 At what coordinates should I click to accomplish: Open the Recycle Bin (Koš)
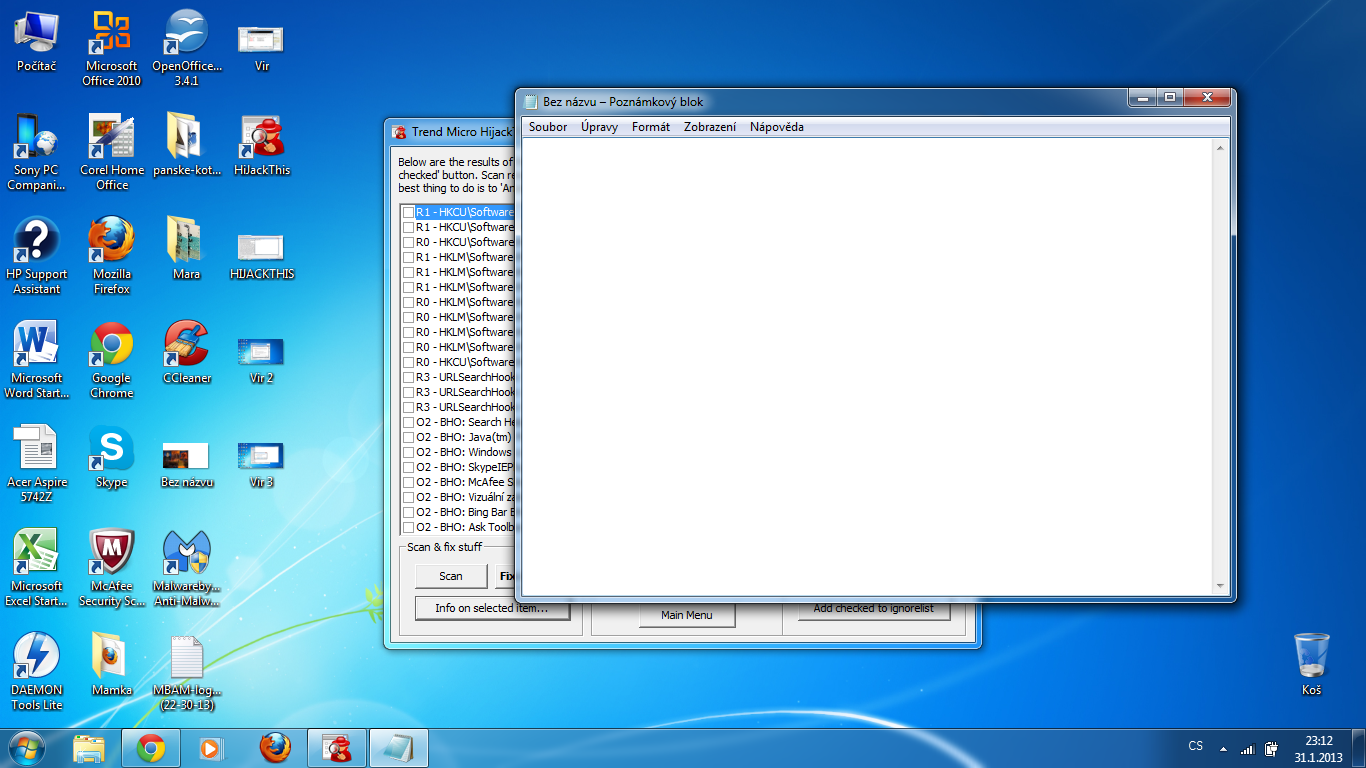pyautogui.click(x=1311, y=657)
